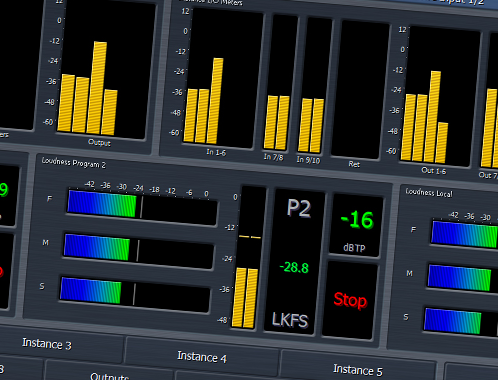This screenshot has width=498, height=380.
Task: Click the Loudness Program 2 F meter bar
Action: 142,207
